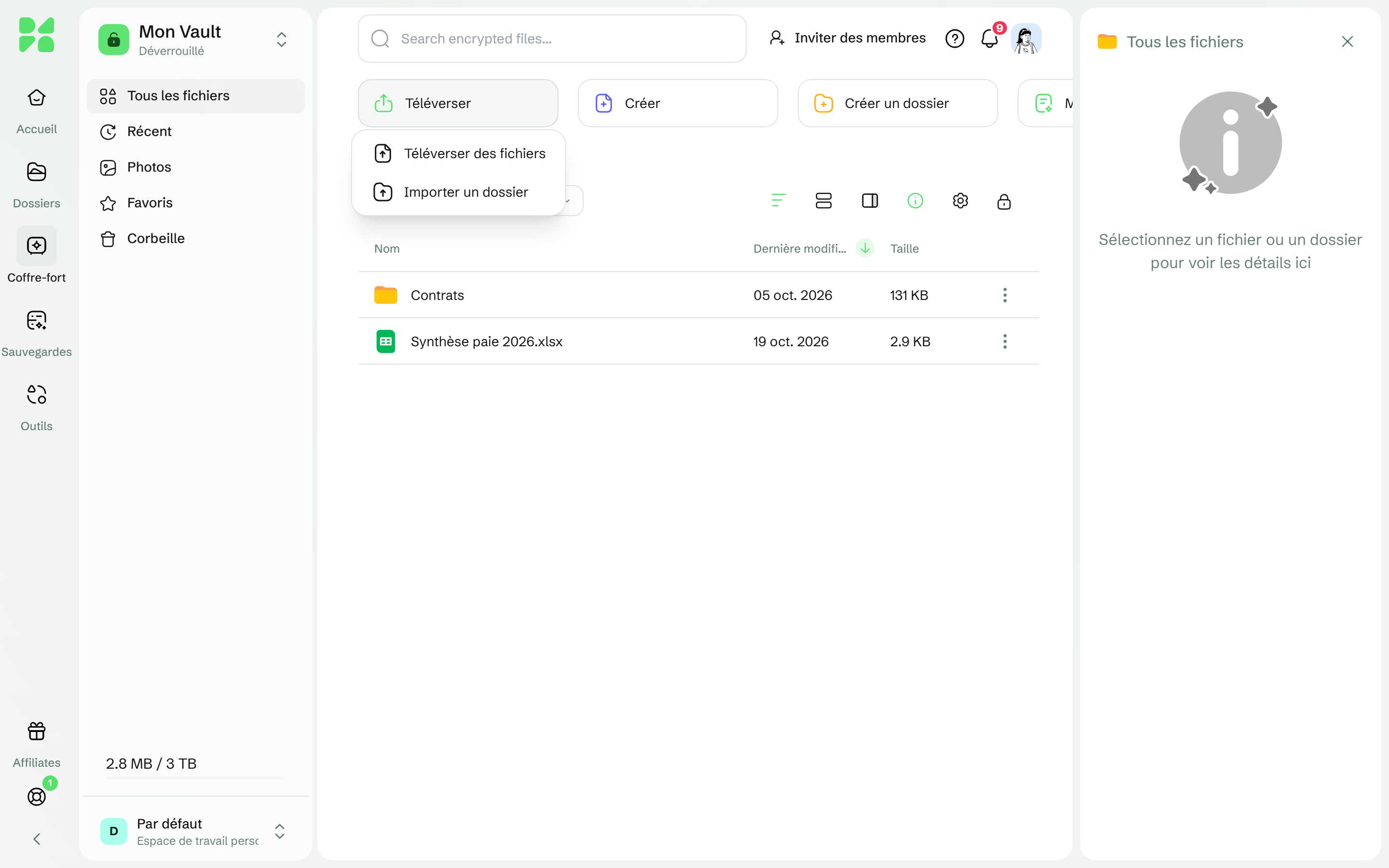
Task: Open the Corbeille
Action: [x=196, y=238]
